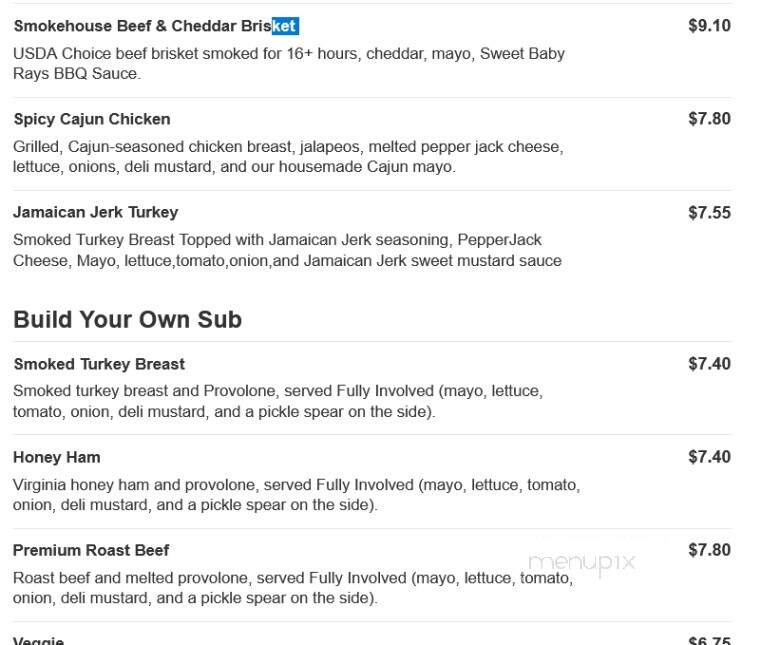Click the $7.55 Jamaican Jerk Turkey price
This screenshot has height=645, width=761.
click(709, 213)
